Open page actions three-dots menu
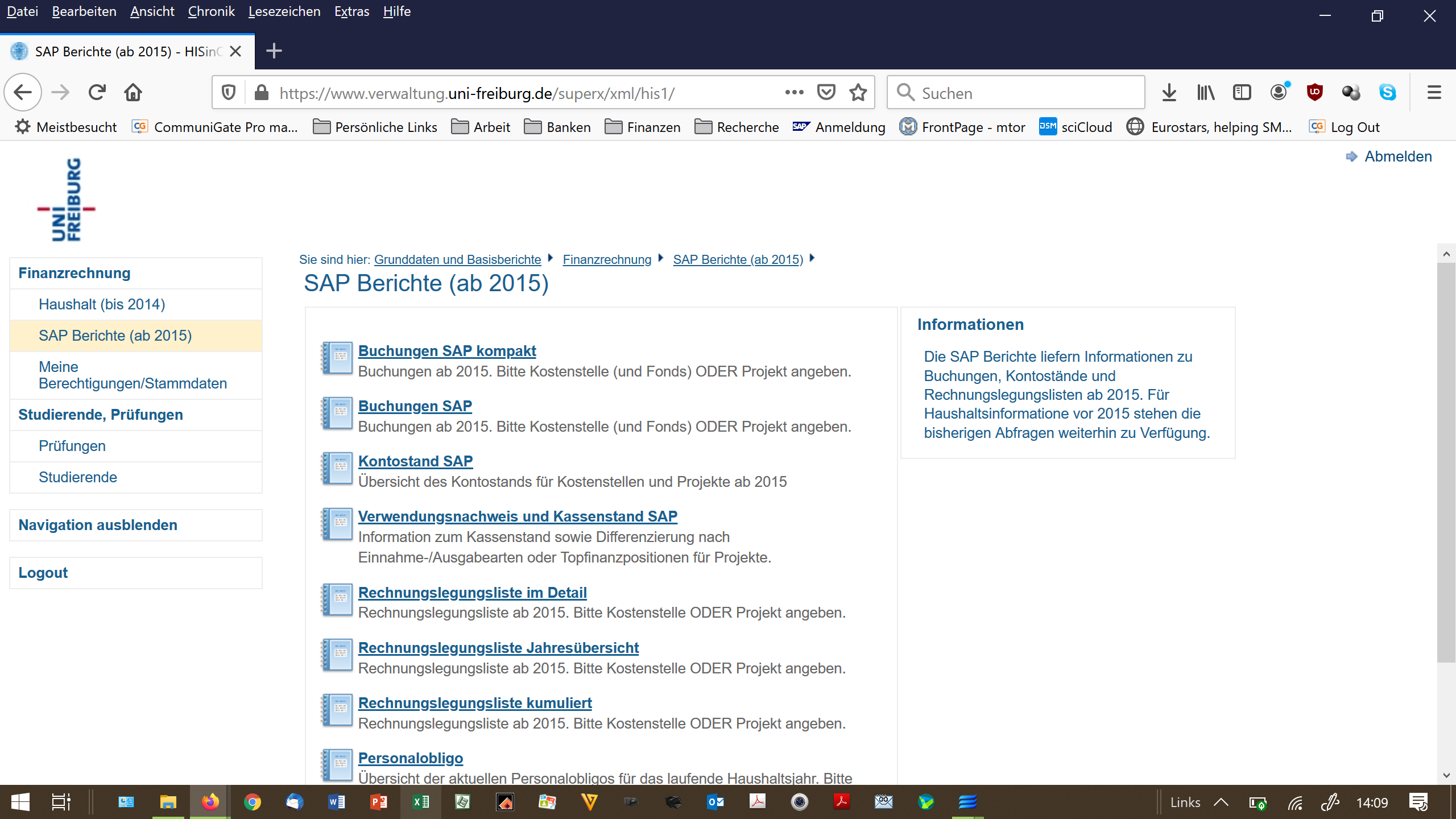 coord(794,92)
